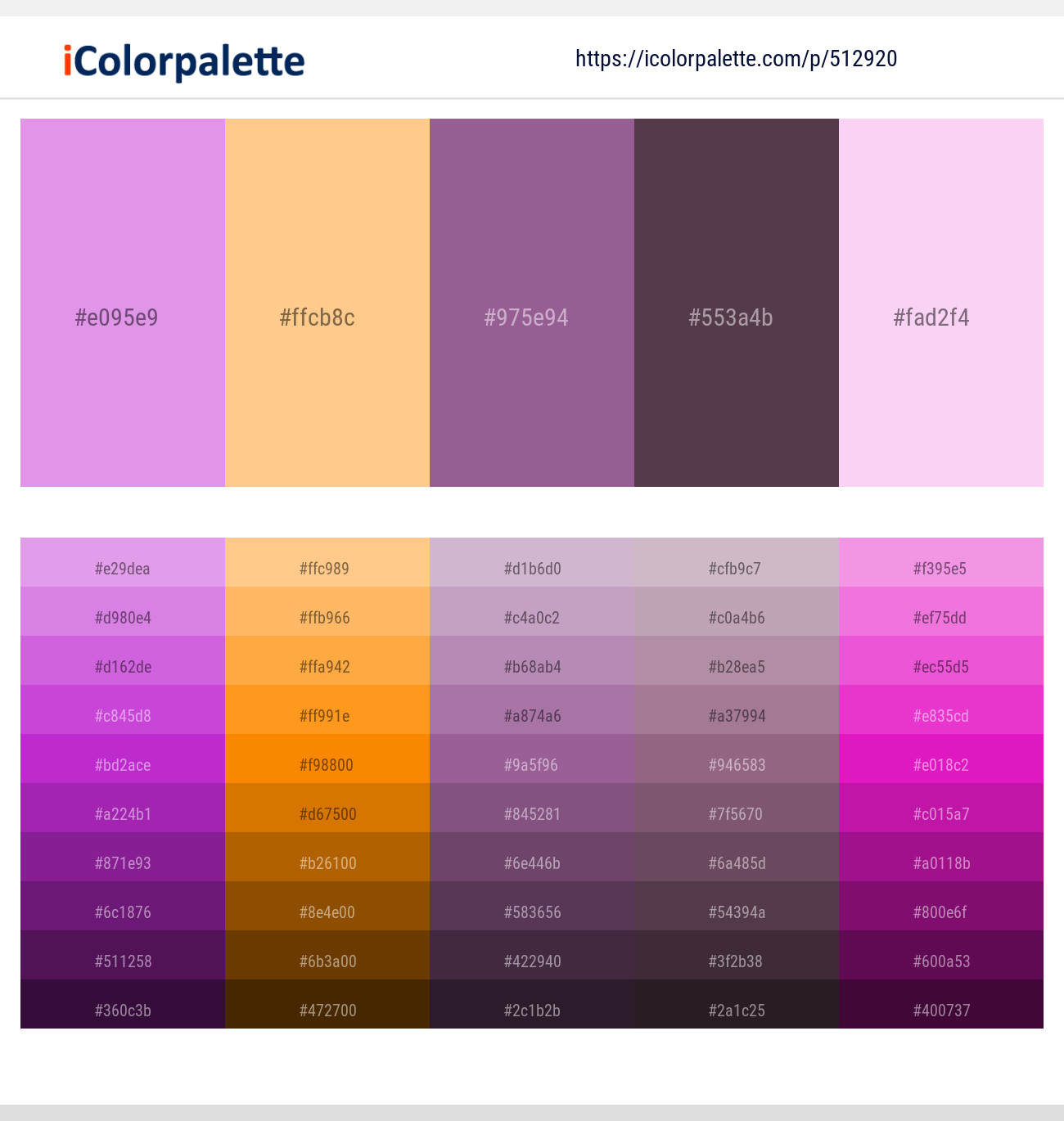The height and width of the screenshot is (1121, 1064).
Task: Choose the #9a5f96 purple shade cell
Action: pos(532,759)
